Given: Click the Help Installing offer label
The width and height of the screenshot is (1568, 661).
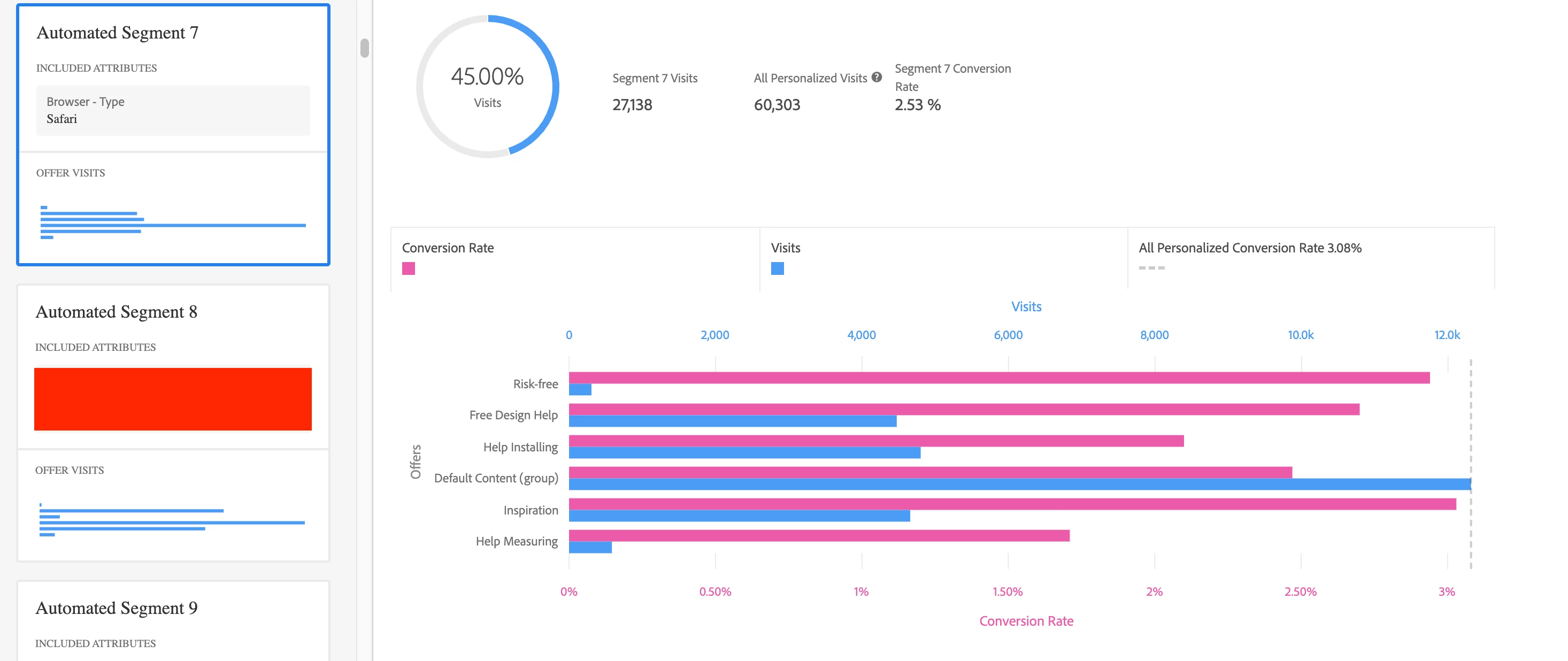Looking at the screenshot, I should [x=520, y=448].
